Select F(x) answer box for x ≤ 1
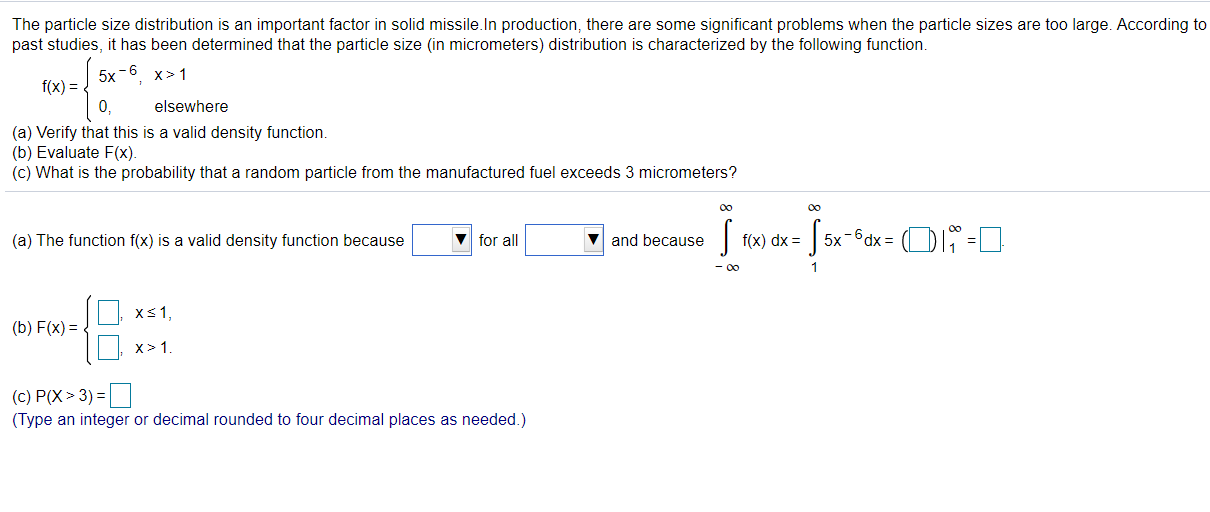The width and height of the screenshot is (1210, 512). (x=110, y=312)
